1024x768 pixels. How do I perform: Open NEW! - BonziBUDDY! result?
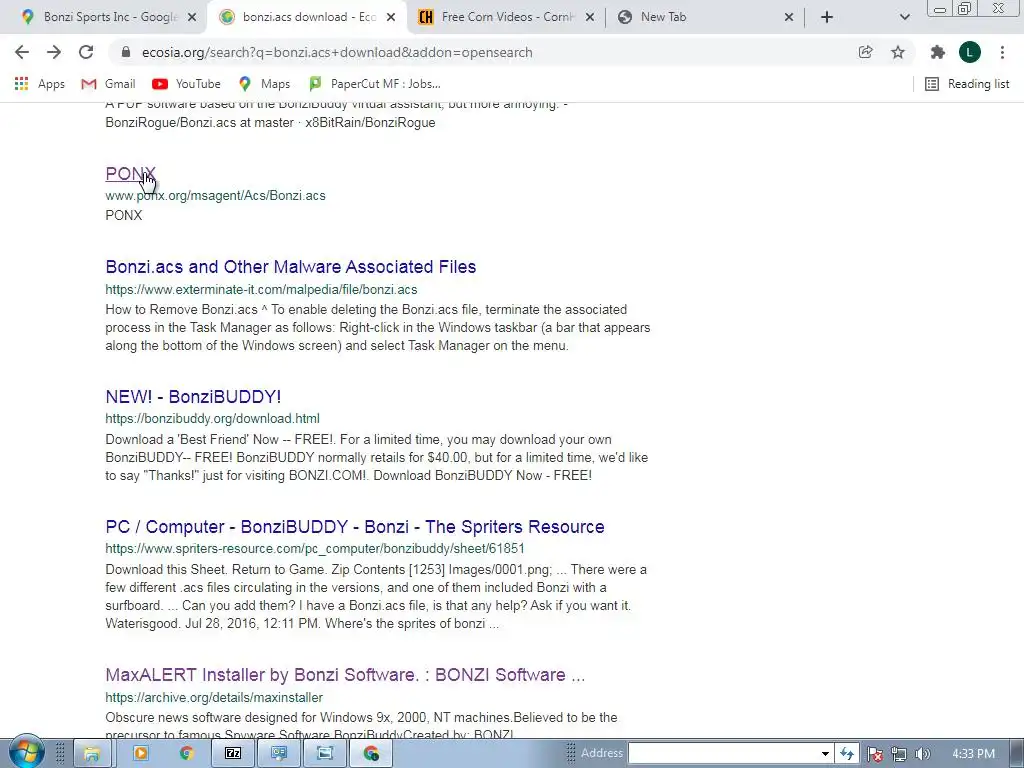point(193,396)
